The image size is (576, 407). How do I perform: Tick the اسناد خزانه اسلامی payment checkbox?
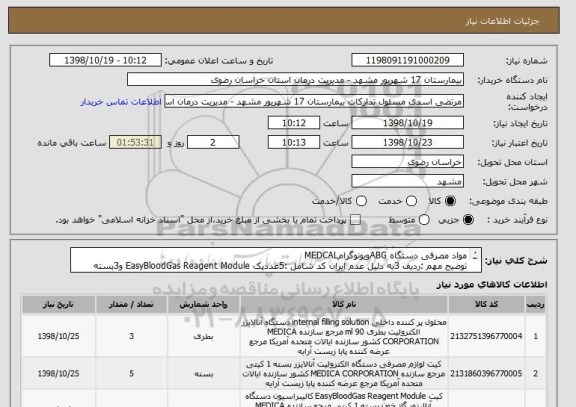click(355, 220)
